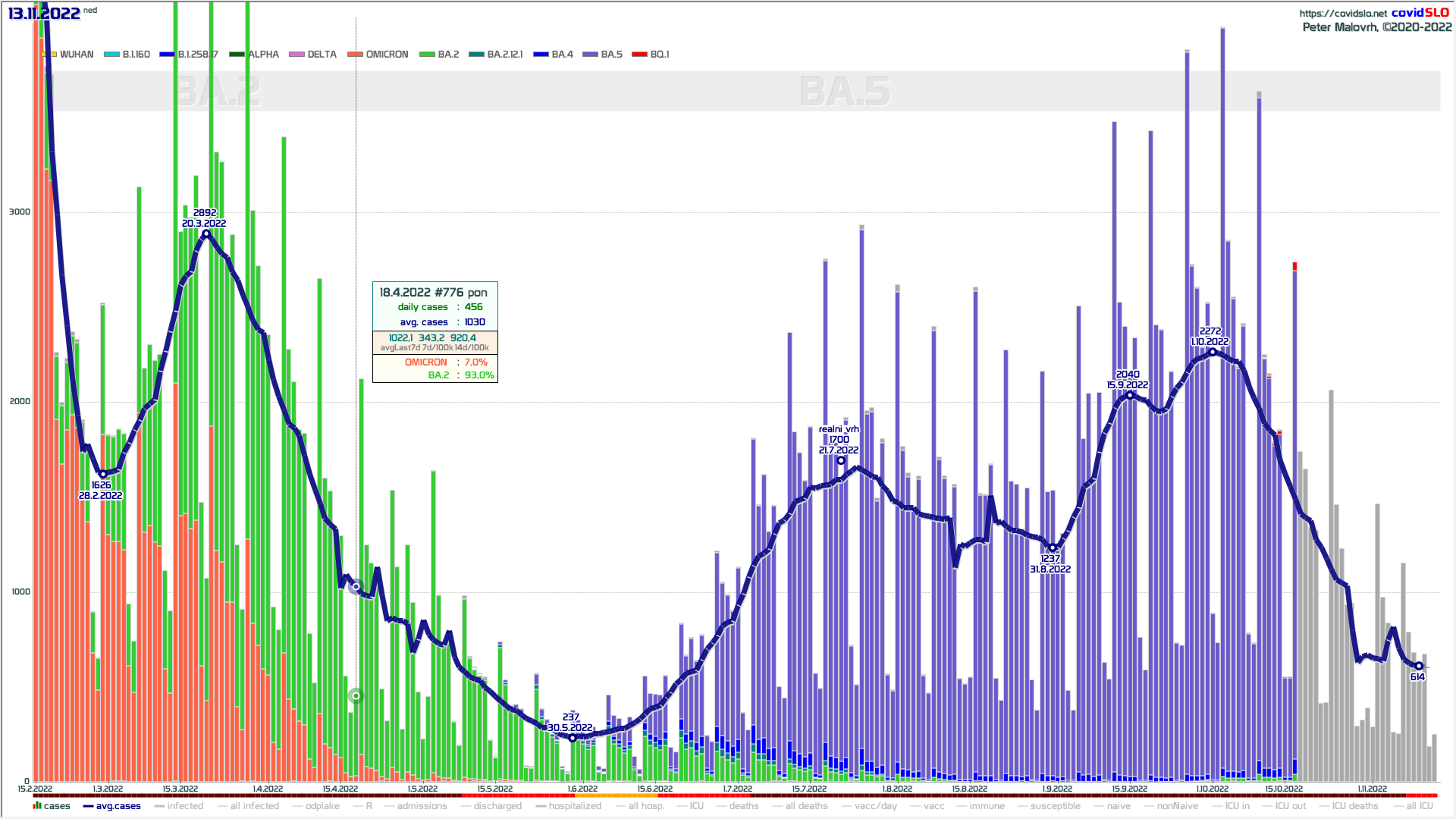Click the BA.2 green legend icon
Viewport: 1456px width, 819px height.
point(427,55)
